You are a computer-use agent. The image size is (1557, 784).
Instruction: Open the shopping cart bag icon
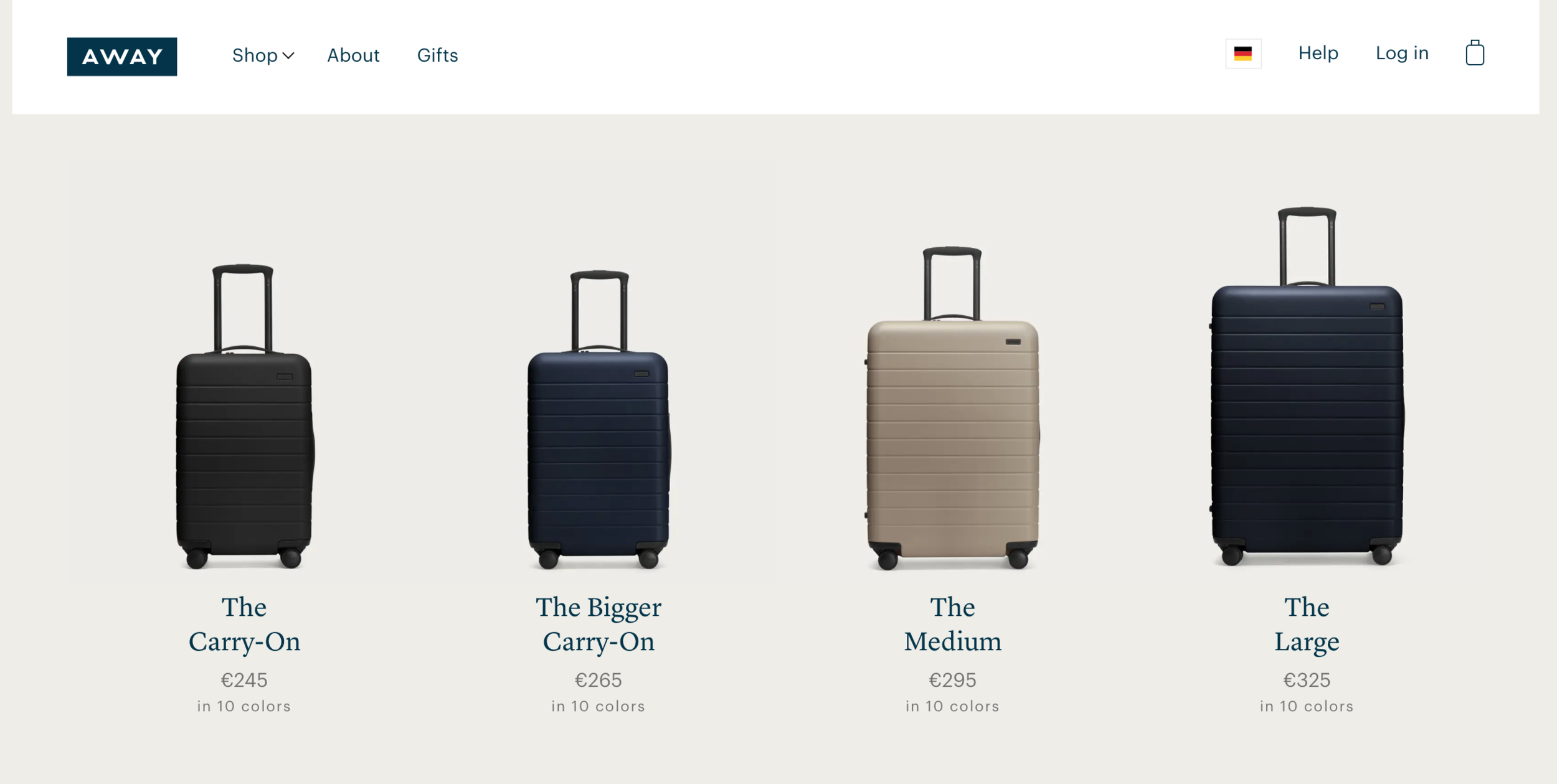pos(1474,53)
